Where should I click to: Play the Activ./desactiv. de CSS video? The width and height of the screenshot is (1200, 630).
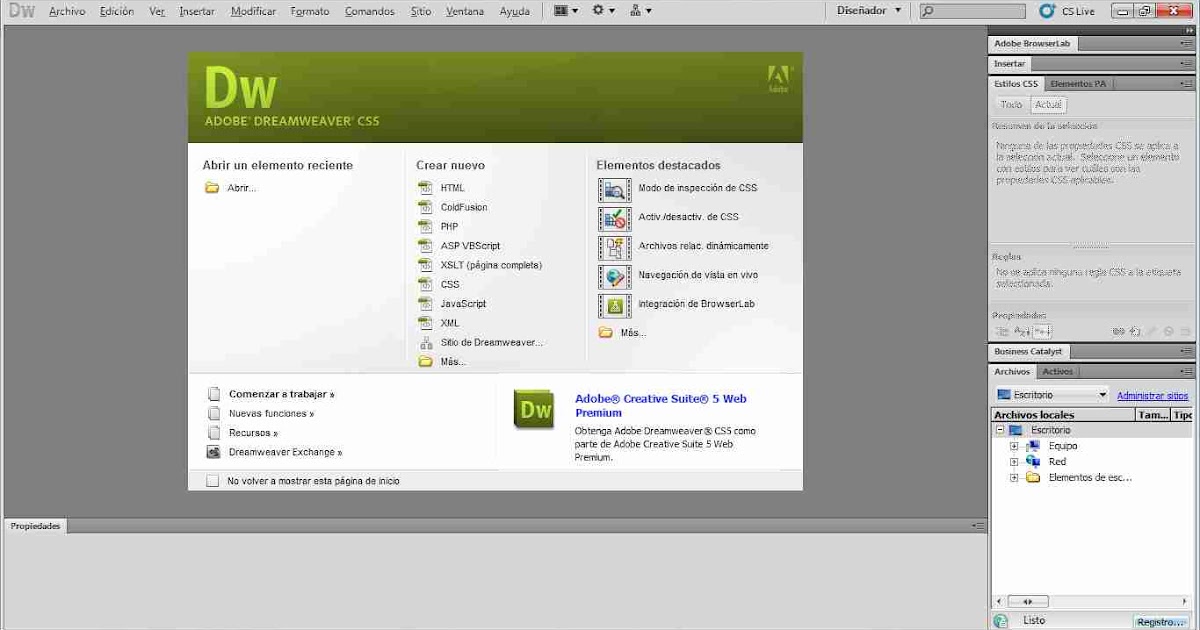[615, 217]
